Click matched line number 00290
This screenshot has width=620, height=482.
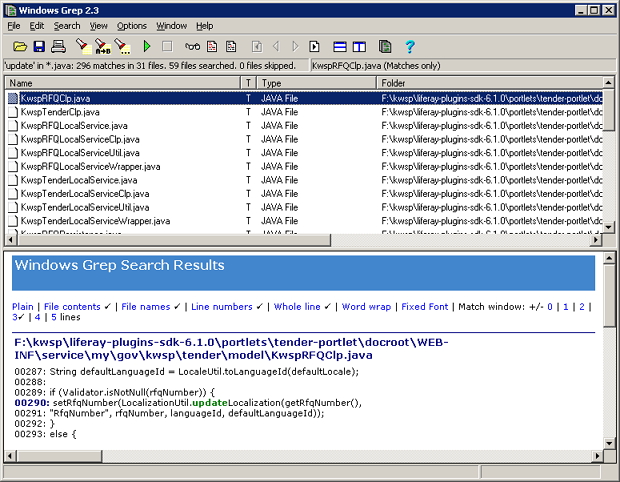tap(32, 403)
